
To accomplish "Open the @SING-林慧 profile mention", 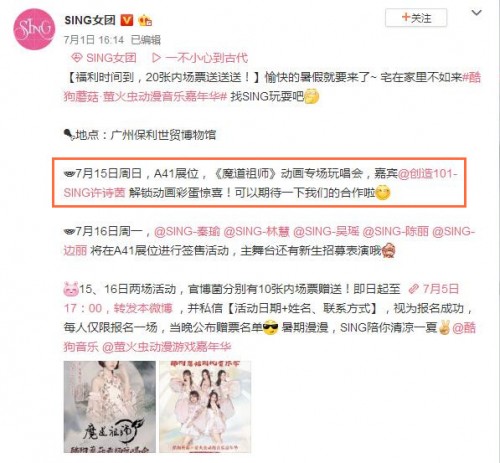I will pyautogui.click(x=257, y=231).
